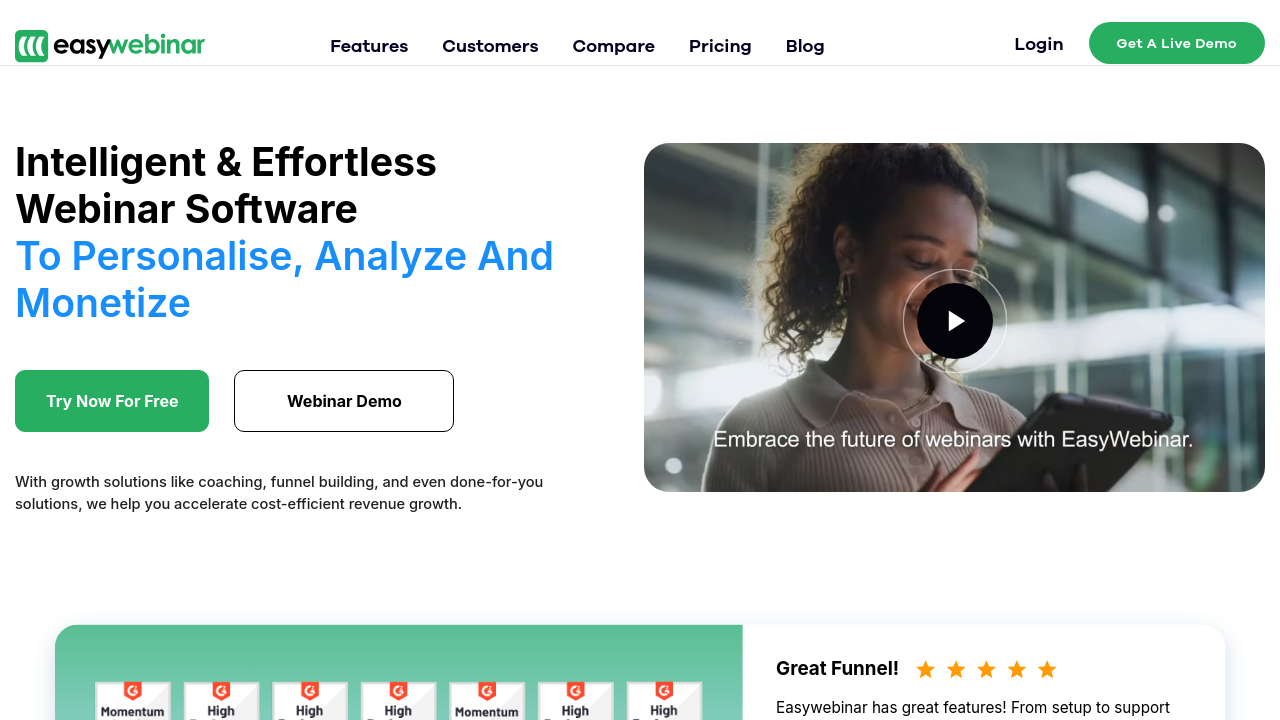Click the first star in the review rating
Viewport: 1280px width, 720px height.
click(926, 670)
